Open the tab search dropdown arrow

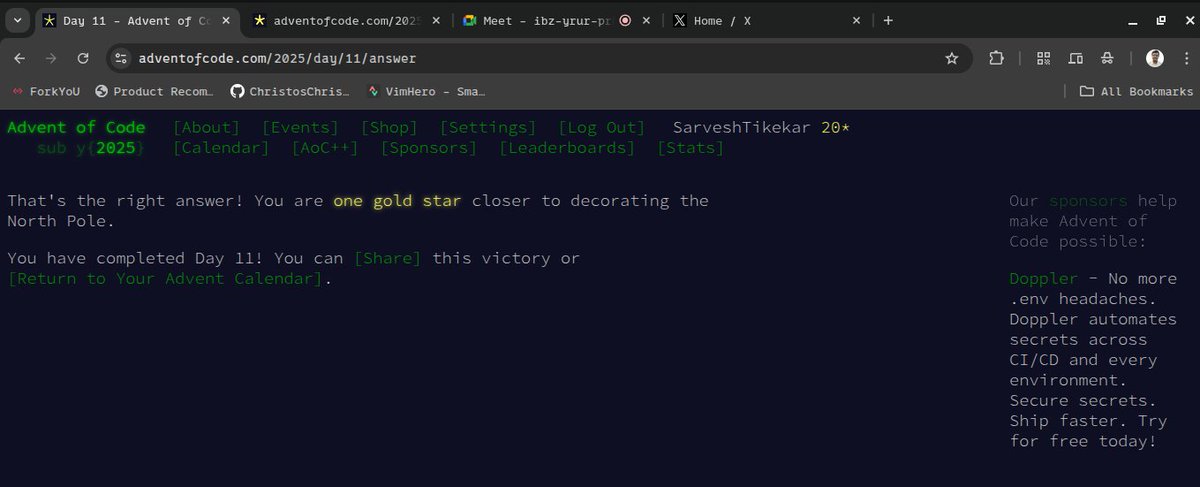[17, 20]
